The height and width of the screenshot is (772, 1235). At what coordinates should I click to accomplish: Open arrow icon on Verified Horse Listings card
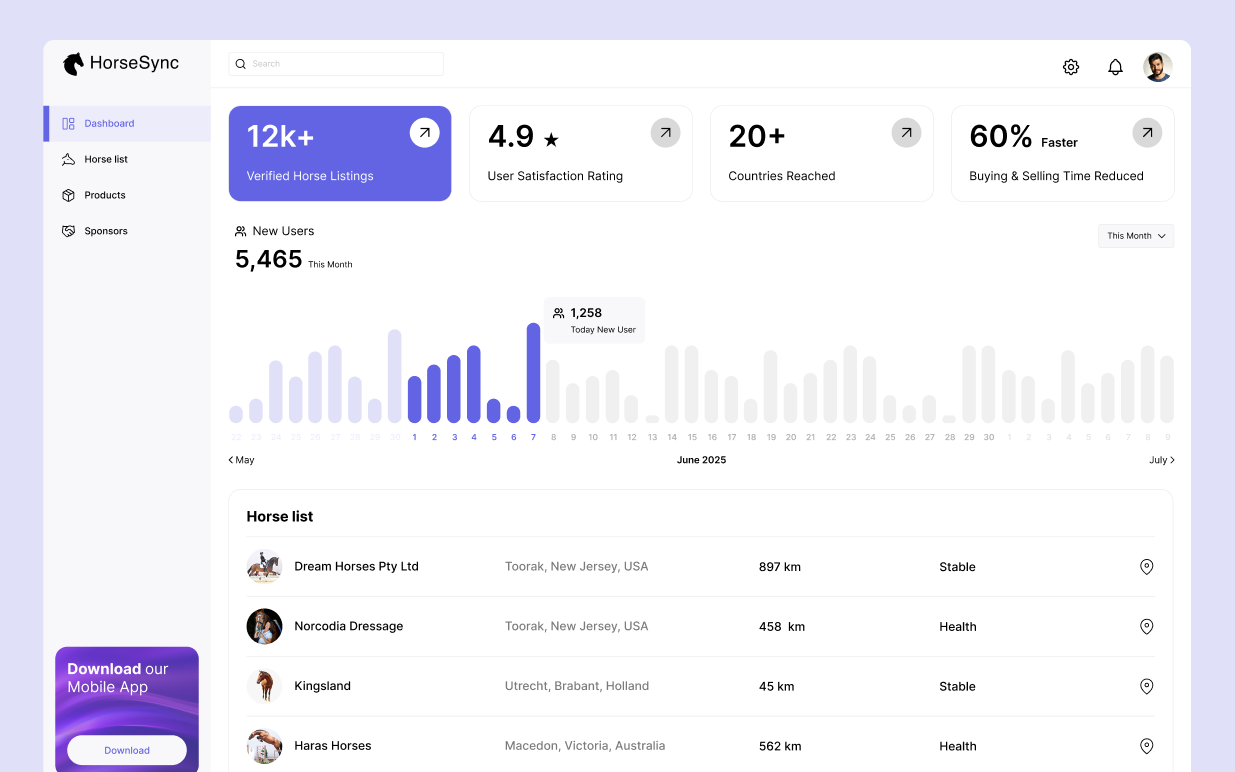[425, 132]
